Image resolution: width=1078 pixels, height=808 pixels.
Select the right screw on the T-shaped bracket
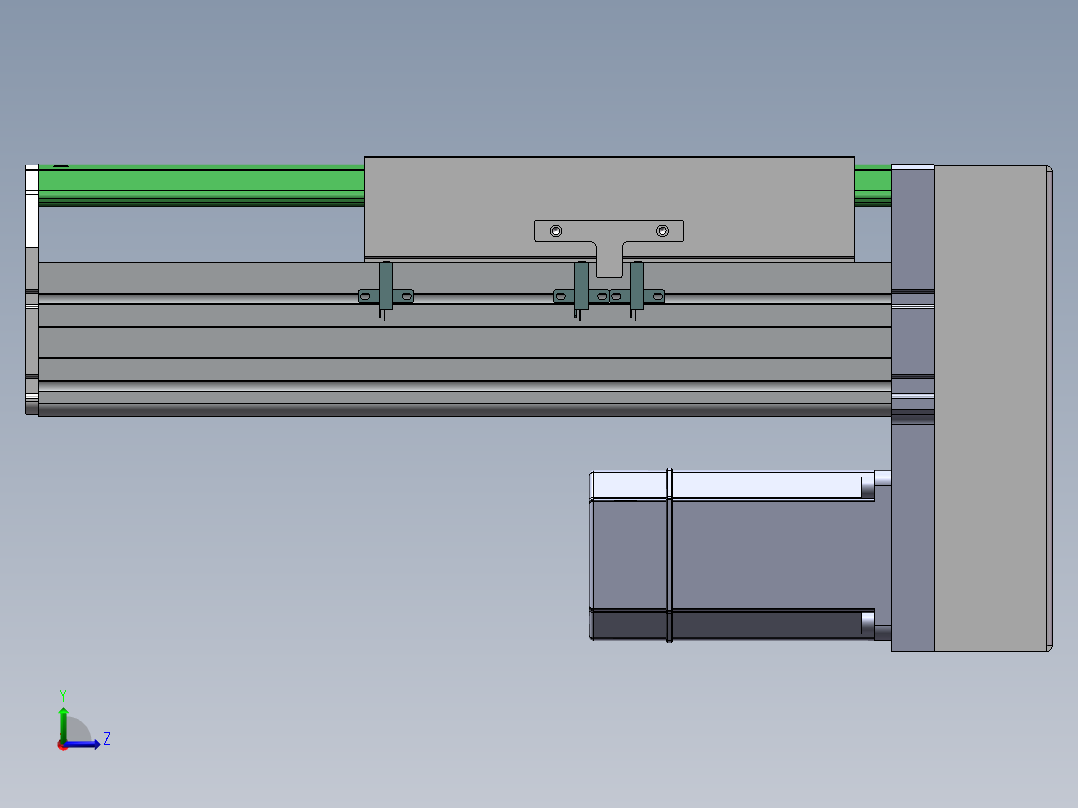[662, 231]
